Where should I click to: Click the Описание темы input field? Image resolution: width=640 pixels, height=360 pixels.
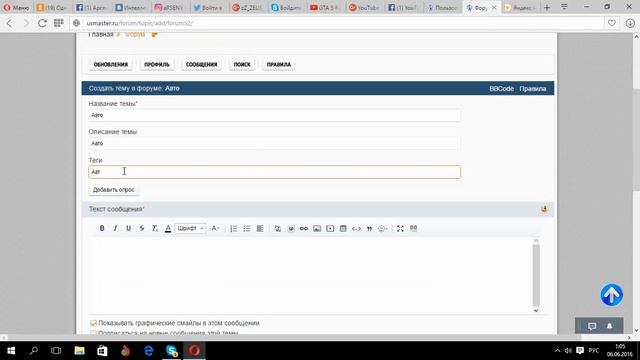pyautogui.click(x=274, y=143)
